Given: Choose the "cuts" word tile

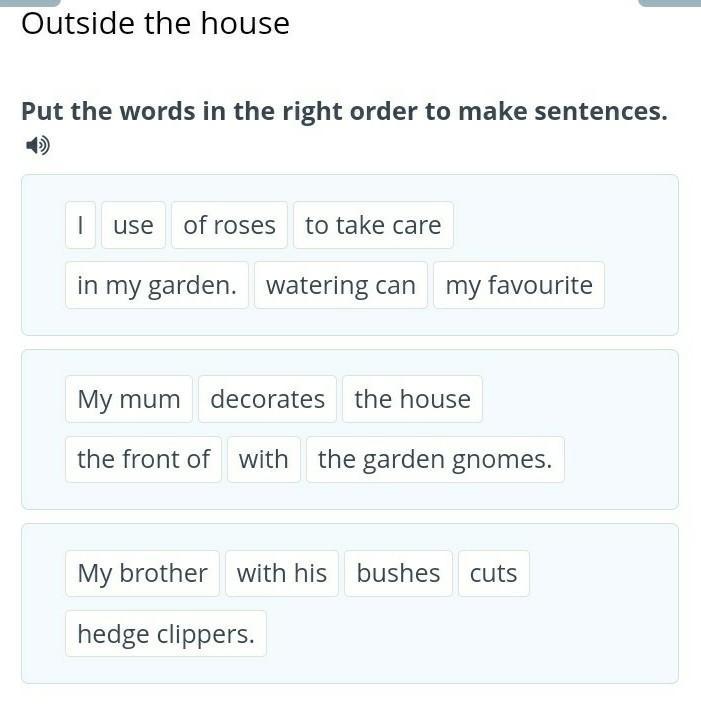Looking at the screenshot, I should (493, 573).
